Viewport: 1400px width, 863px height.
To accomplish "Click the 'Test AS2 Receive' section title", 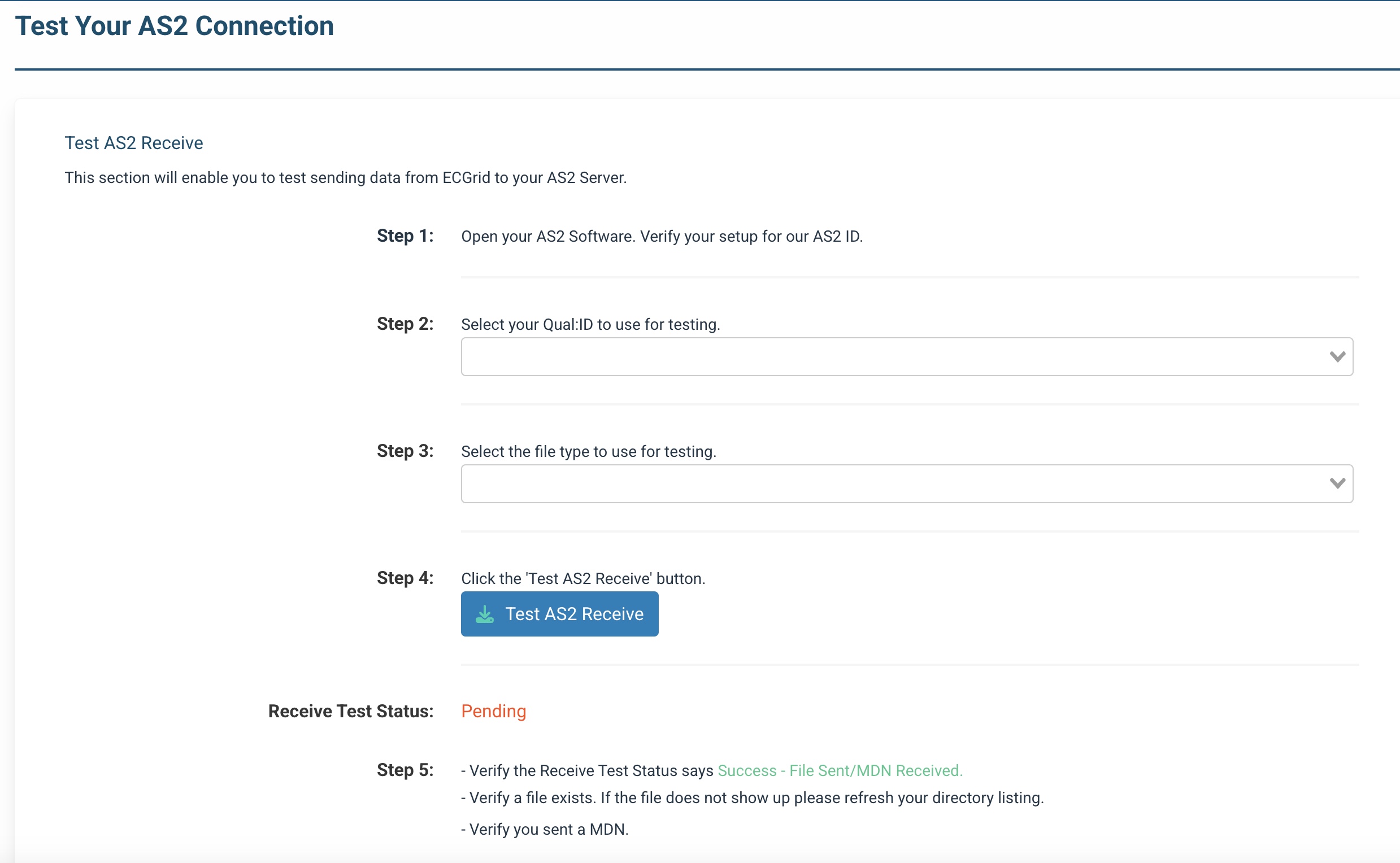I will 133,143.
